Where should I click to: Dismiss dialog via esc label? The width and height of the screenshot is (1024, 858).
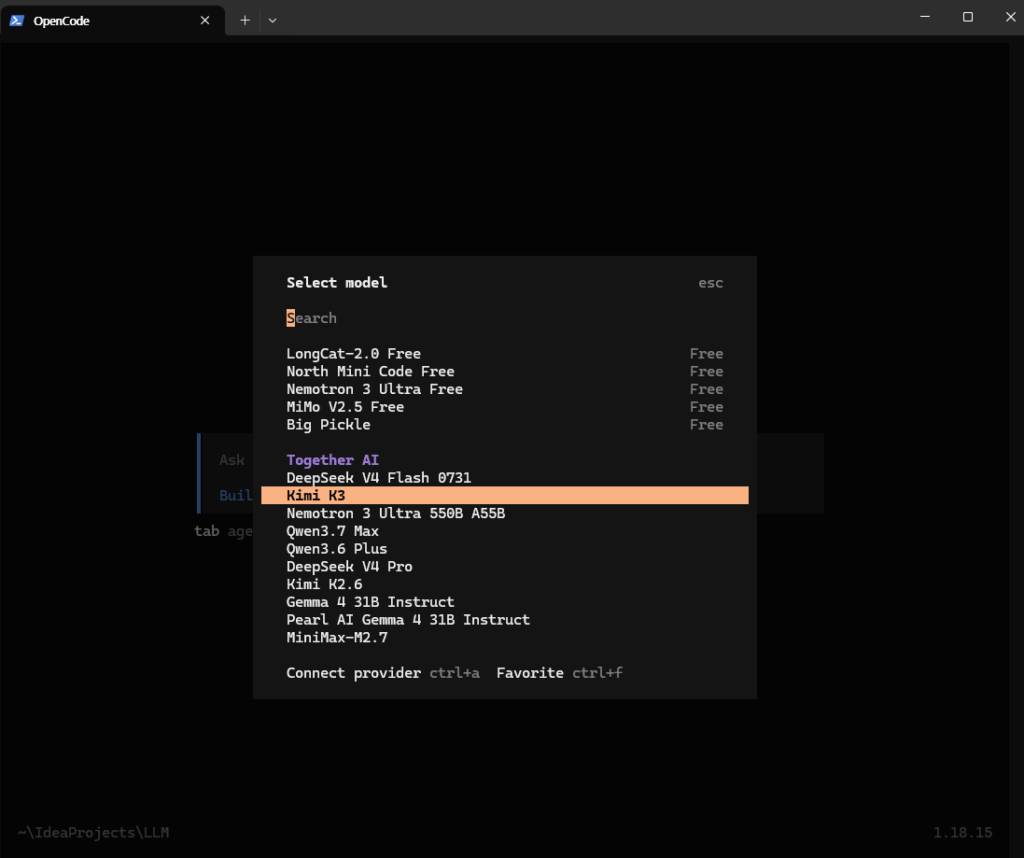click(x=711, y=283)
